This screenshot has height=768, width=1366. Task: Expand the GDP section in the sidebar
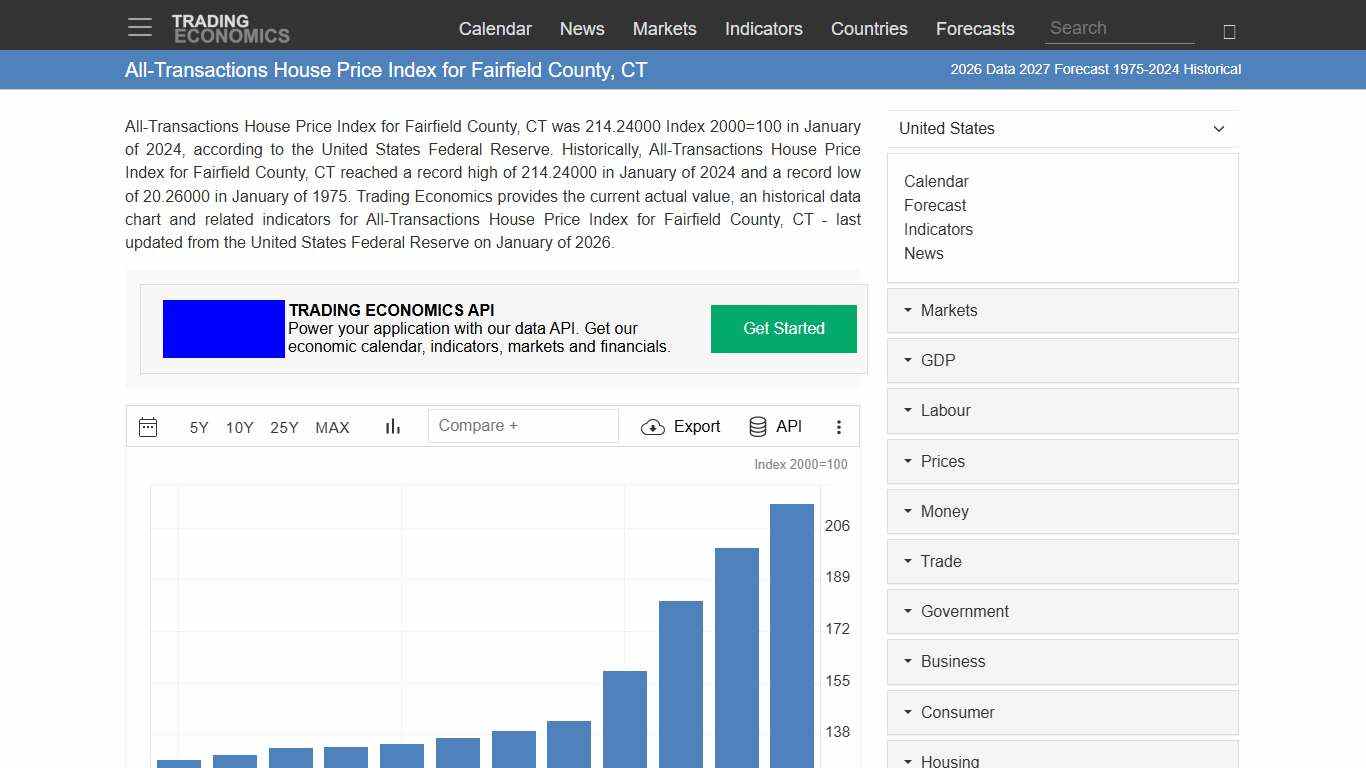tap(937, 360)
